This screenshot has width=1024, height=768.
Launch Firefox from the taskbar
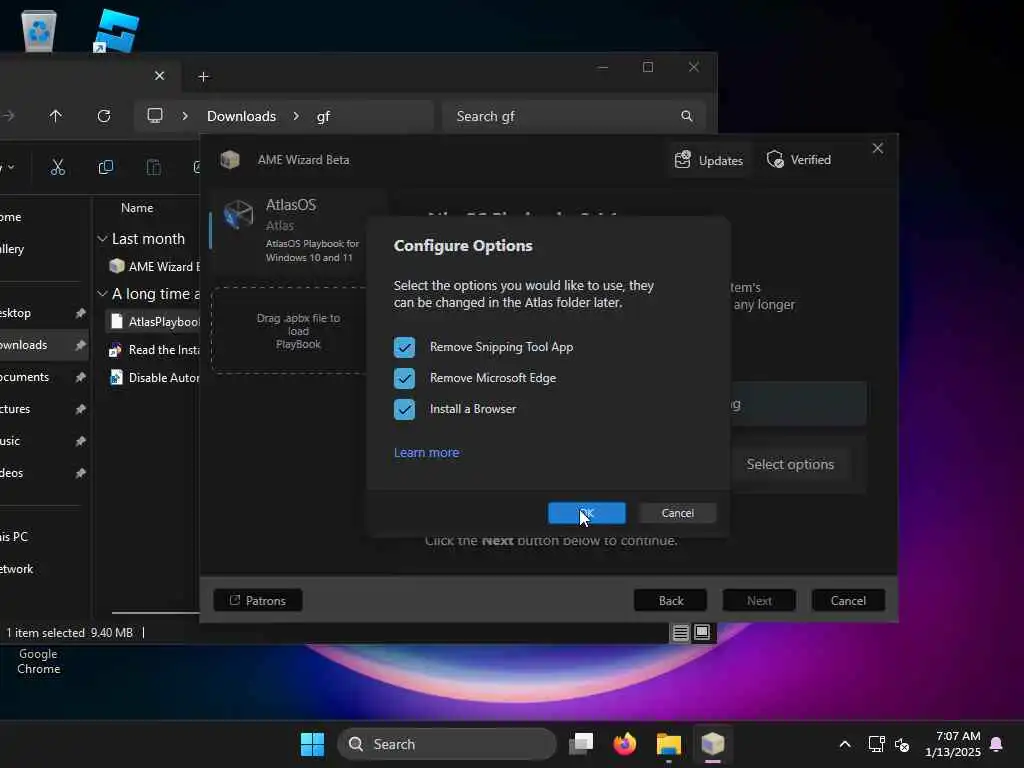pyautogui.click(x=625, y=744)
